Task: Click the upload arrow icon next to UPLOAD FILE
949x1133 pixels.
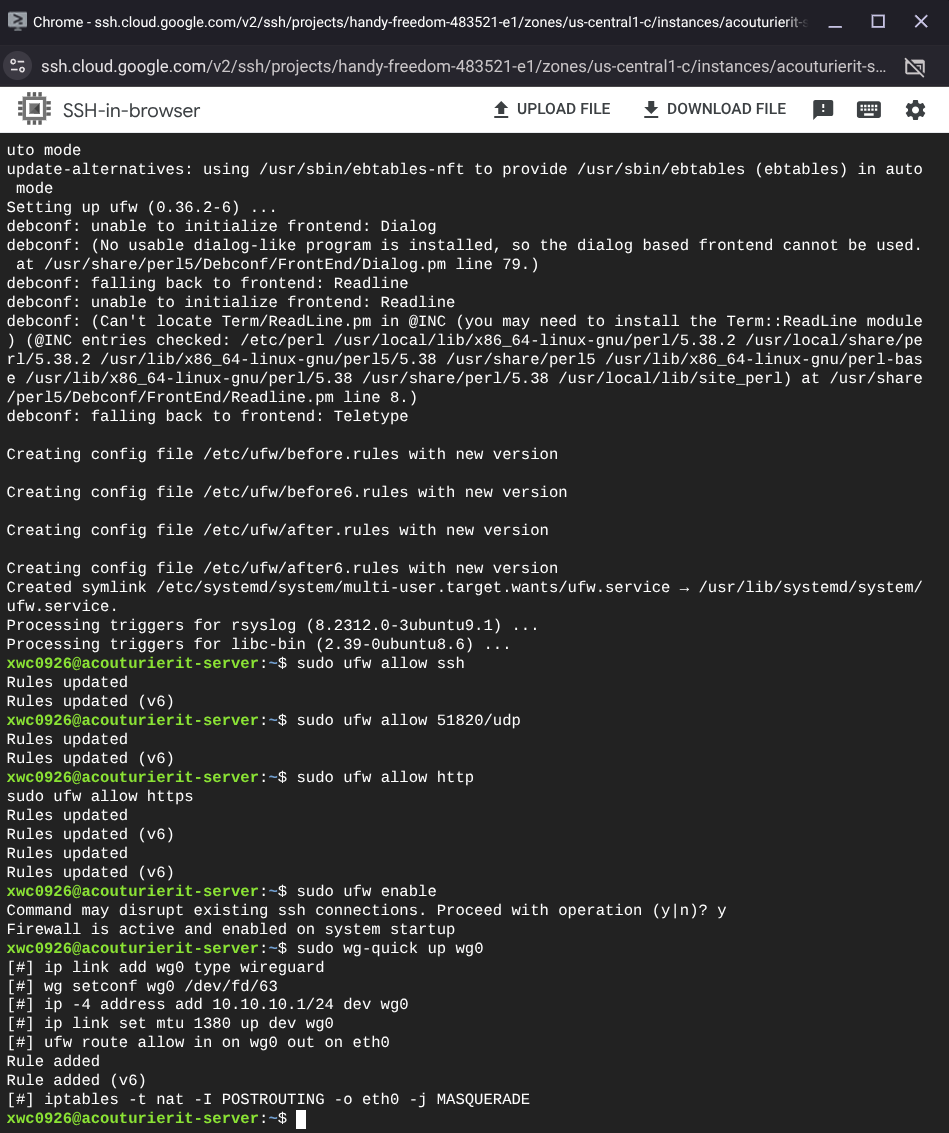Action: (501, 109)
